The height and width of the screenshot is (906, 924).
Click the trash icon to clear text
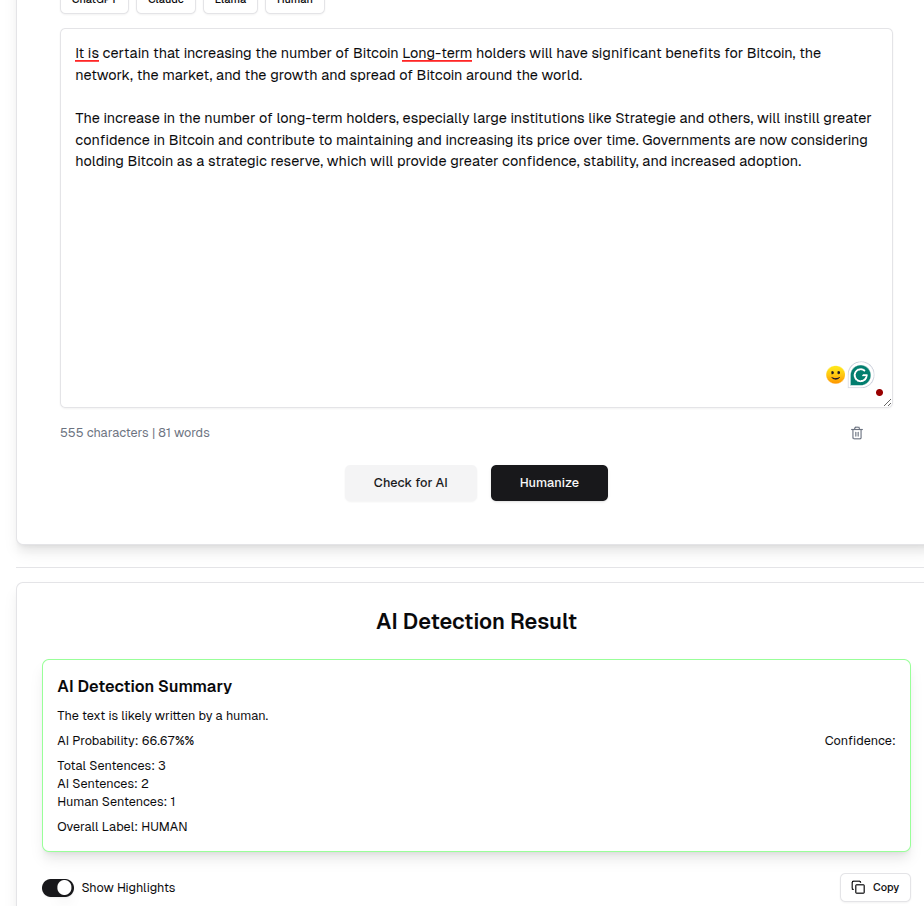coord(857,433)
